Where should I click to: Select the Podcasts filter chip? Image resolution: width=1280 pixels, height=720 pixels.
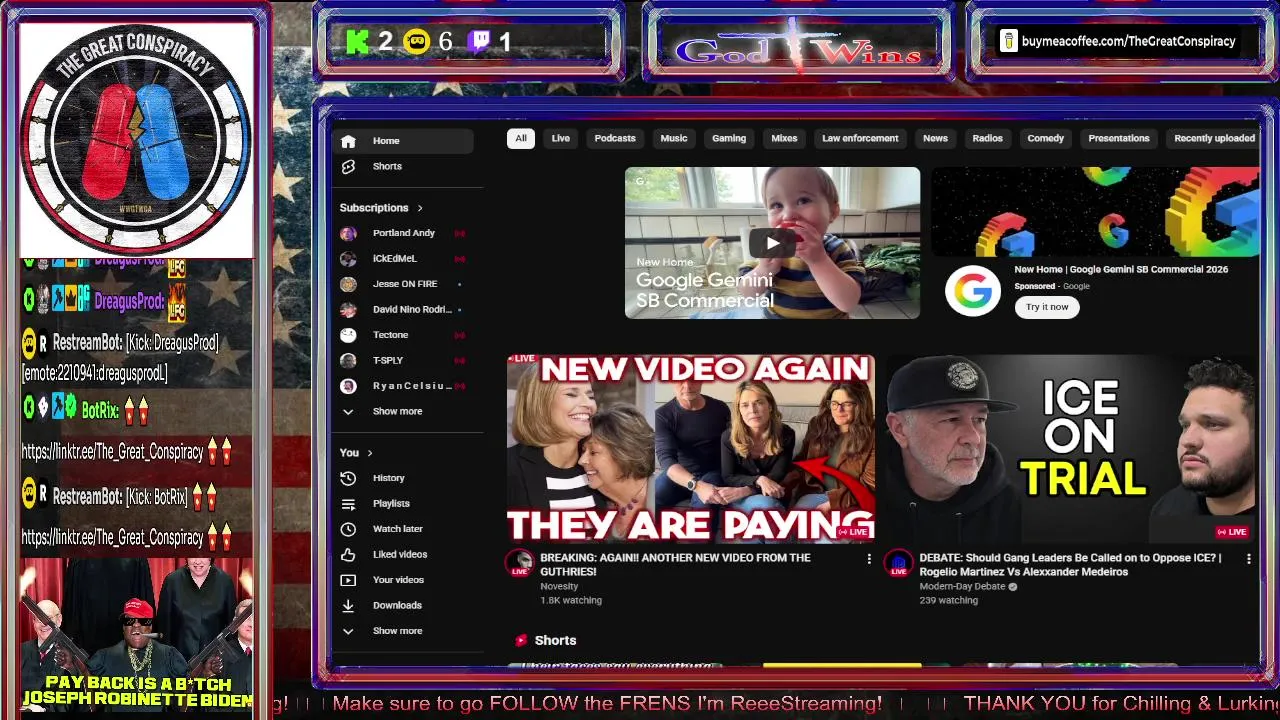(615, 138)
